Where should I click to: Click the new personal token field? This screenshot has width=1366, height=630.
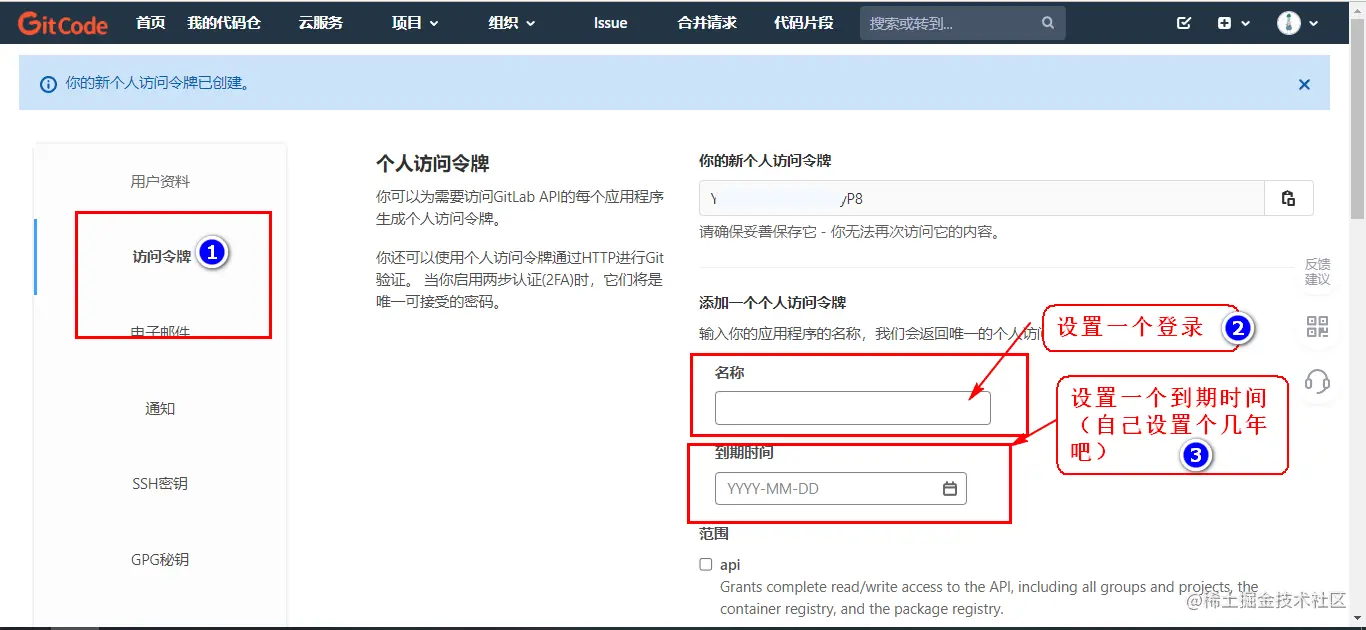pos(982,198)
